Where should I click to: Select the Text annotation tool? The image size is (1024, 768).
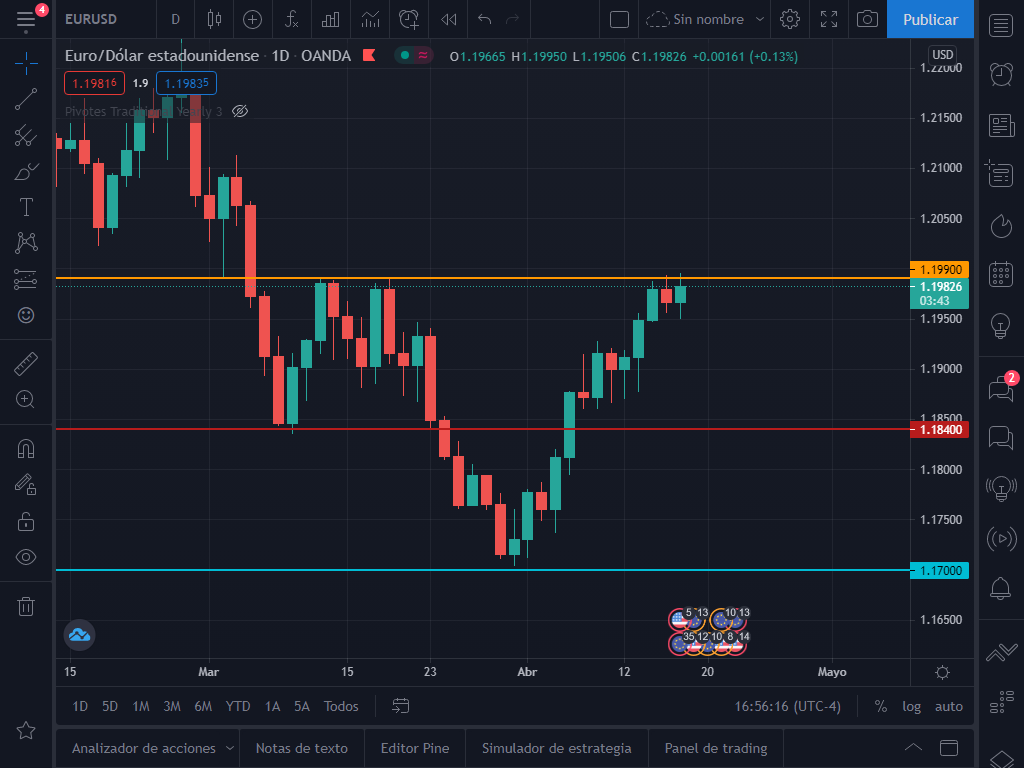[x=26, y=207]
